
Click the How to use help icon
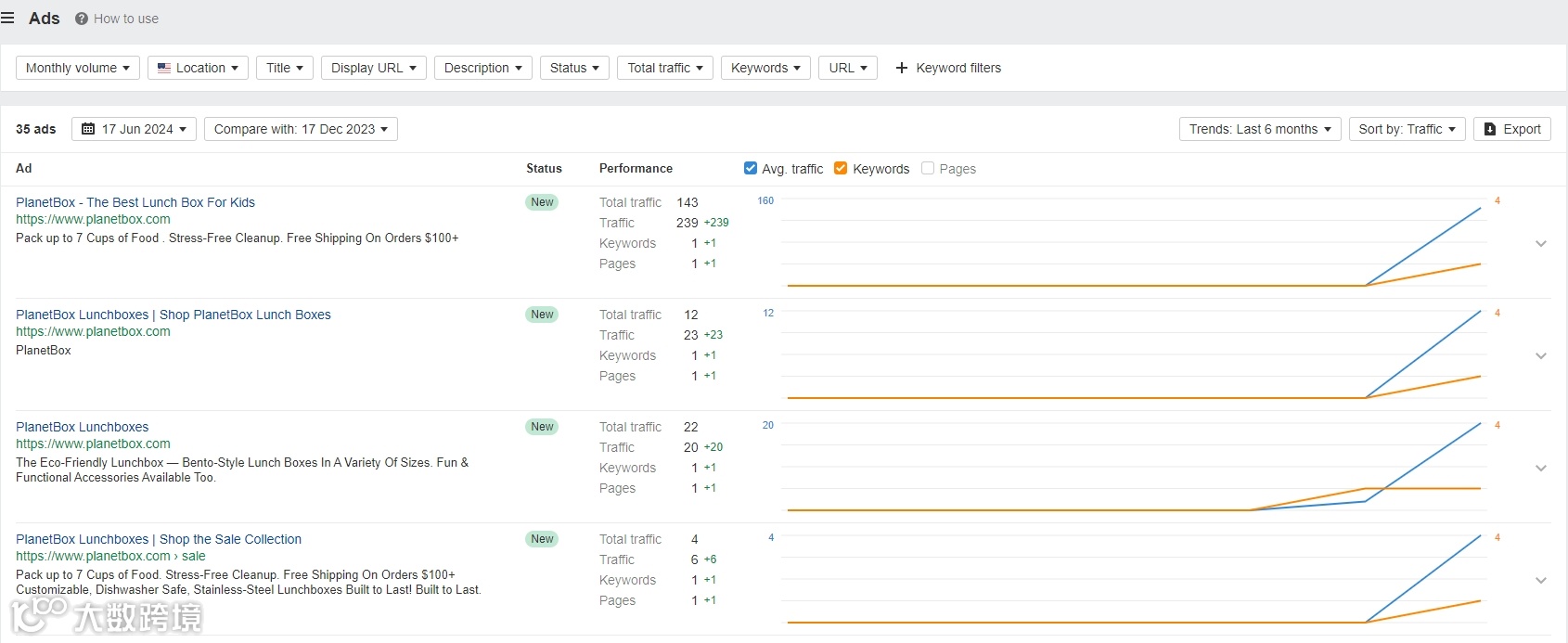click(82, 19)
